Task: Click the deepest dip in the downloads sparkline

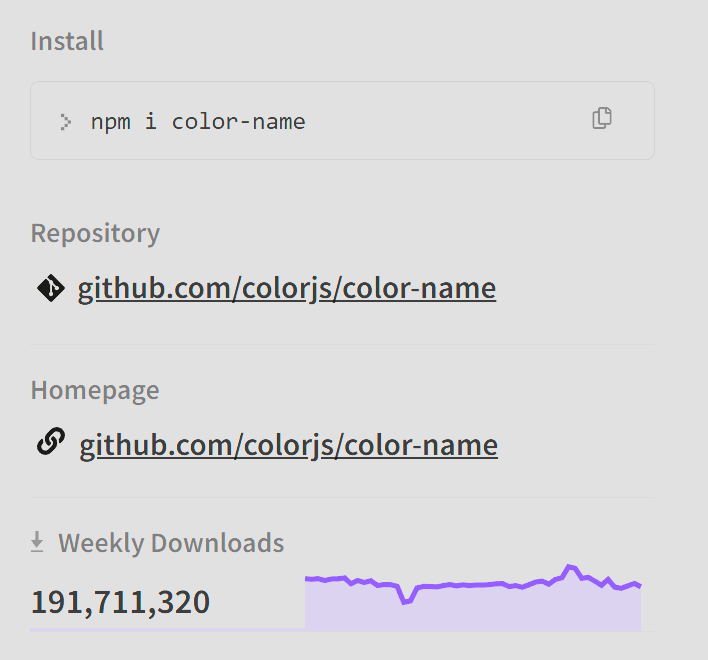Action: point(404,602)
